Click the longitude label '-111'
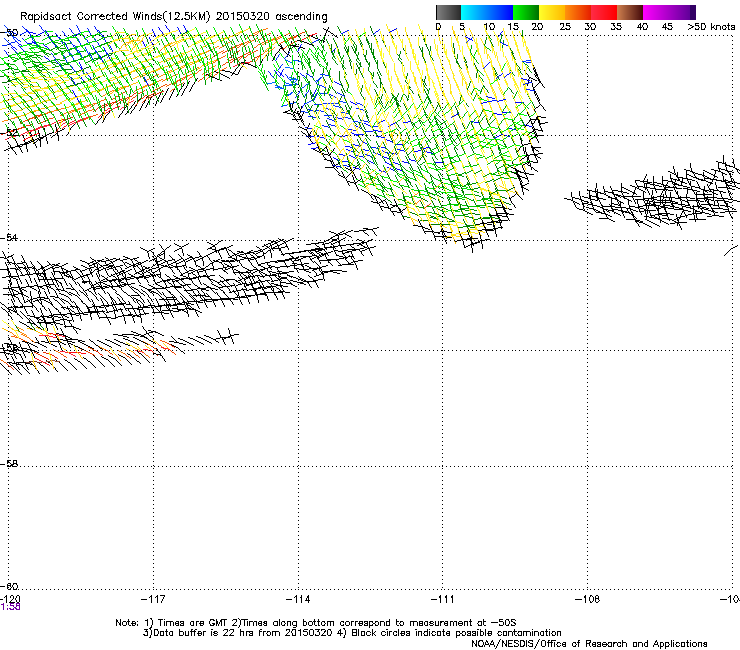 tap(443, 599)
